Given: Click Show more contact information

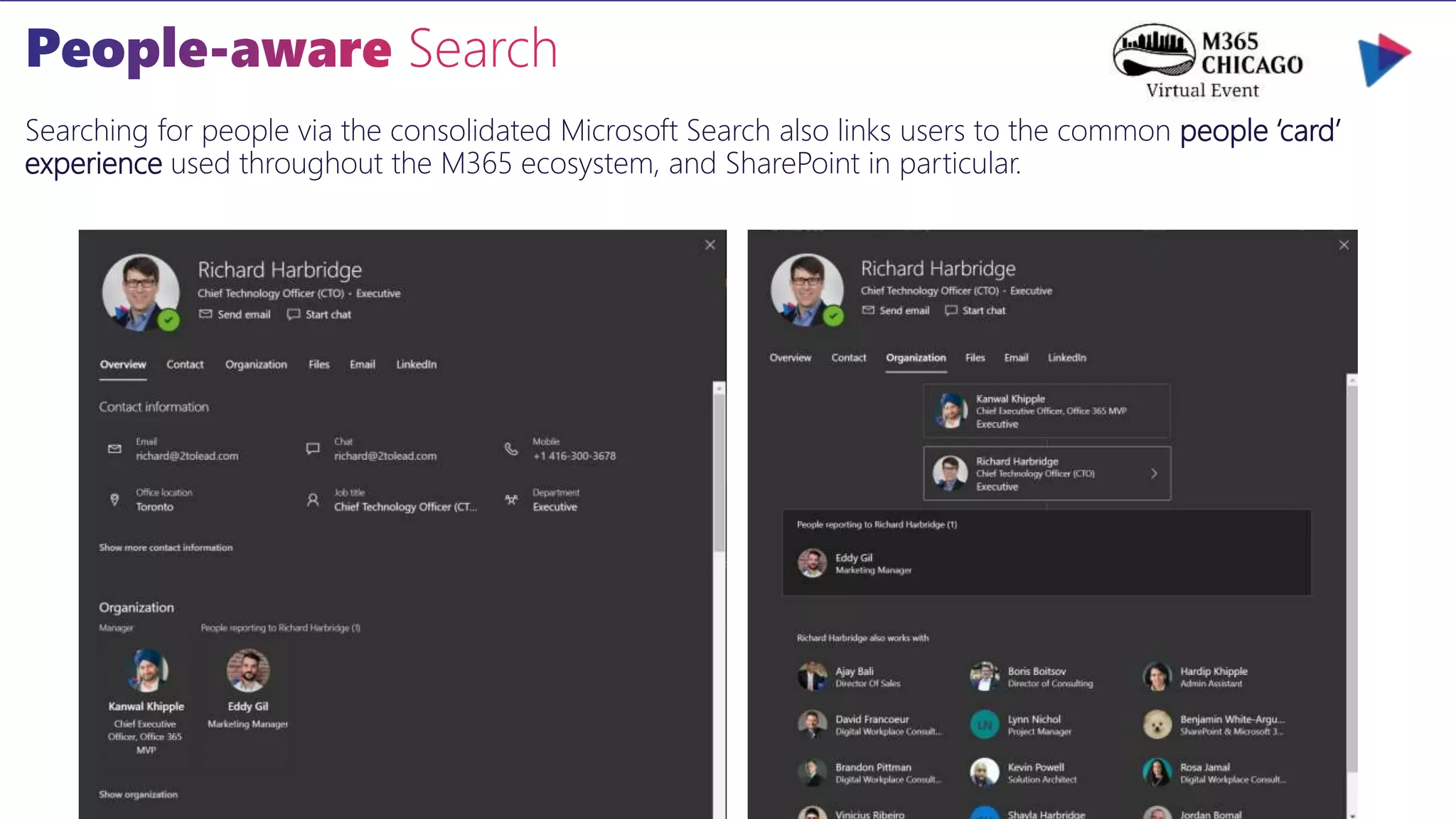Looking at the screenshot, I should click(166, 547).
